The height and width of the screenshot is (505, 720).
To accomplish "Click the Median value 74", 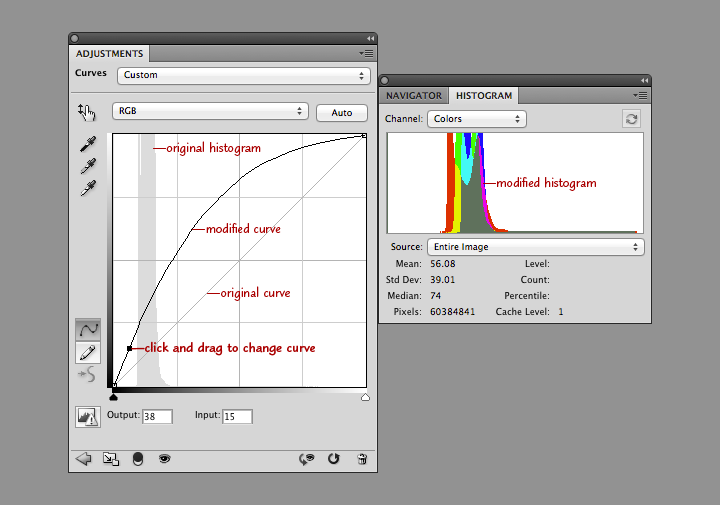I will pos(435,296).
